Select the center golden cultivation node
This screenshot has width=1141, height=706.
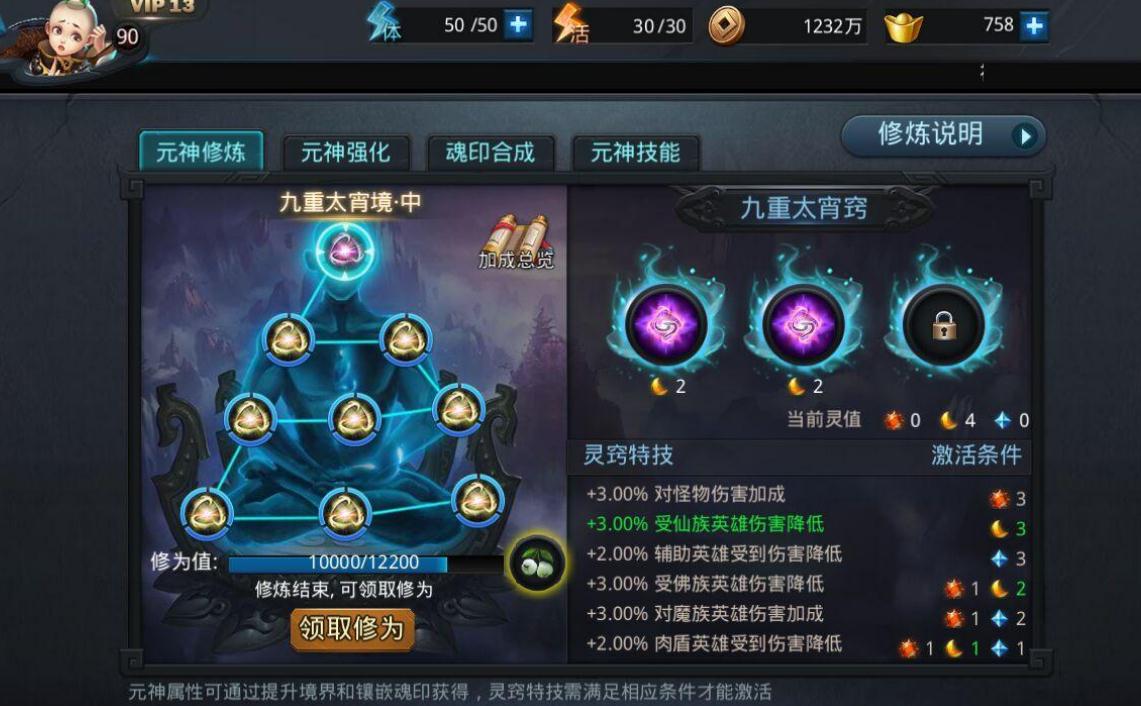click(x=354, y=419)
